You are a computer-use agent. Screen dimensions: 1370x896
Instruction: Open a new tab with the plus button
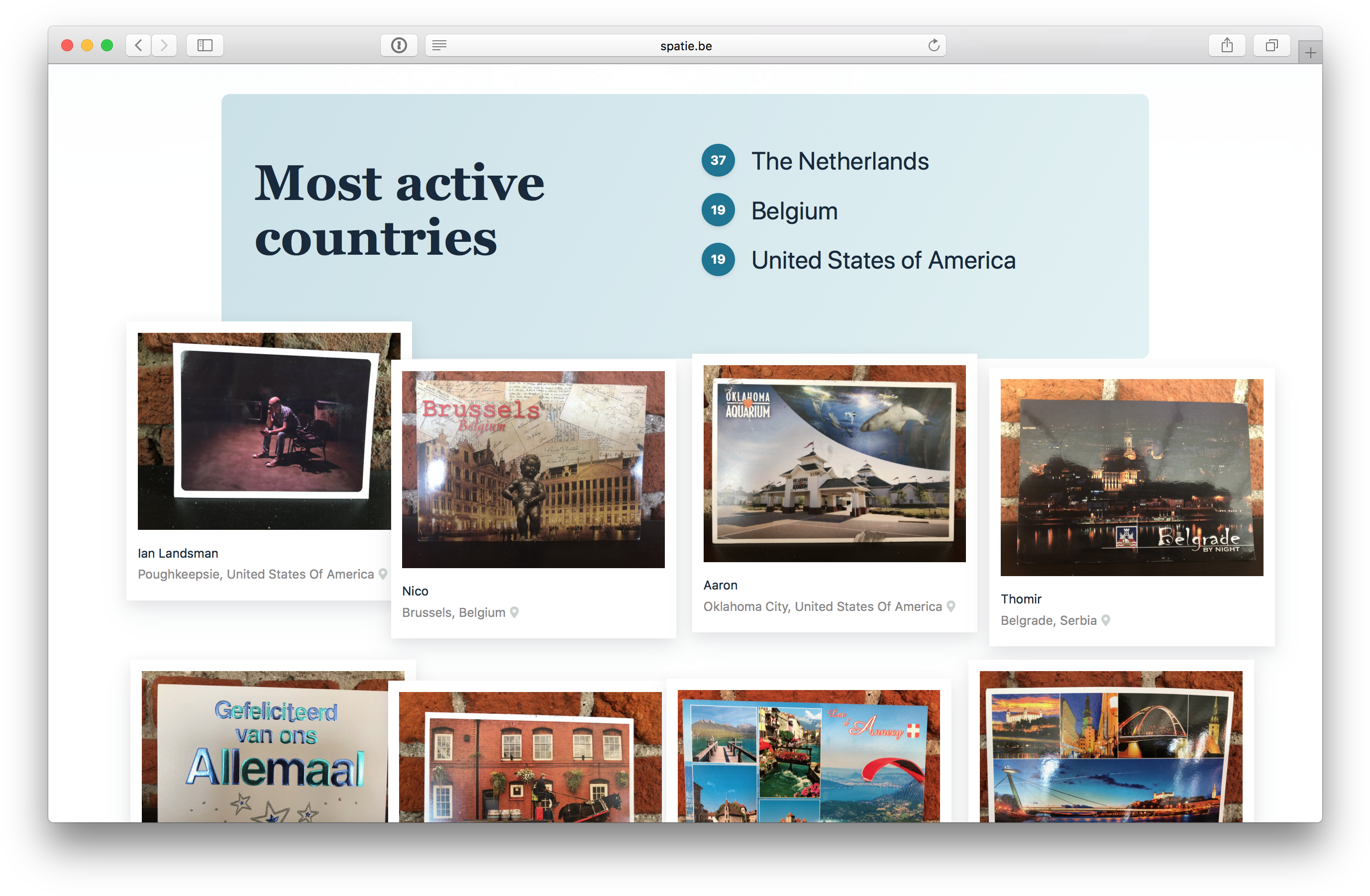pos(1310,52)
